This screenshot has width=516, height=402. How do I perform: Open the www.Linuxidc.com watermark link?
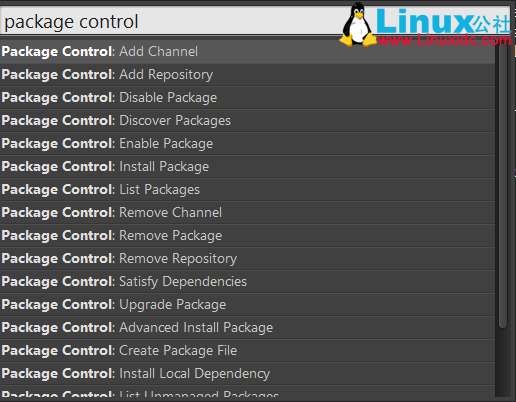(x=444, y=40)
